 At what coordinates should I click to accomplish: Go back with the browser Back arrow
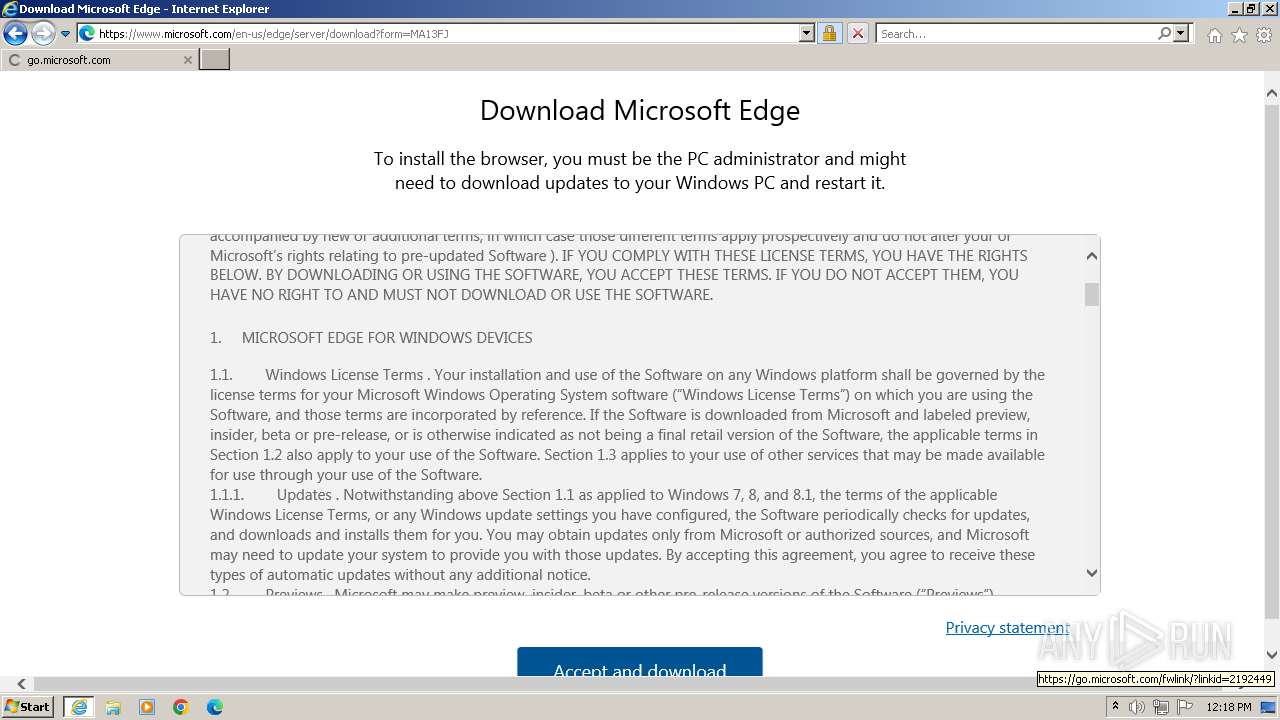click(15, 33)
